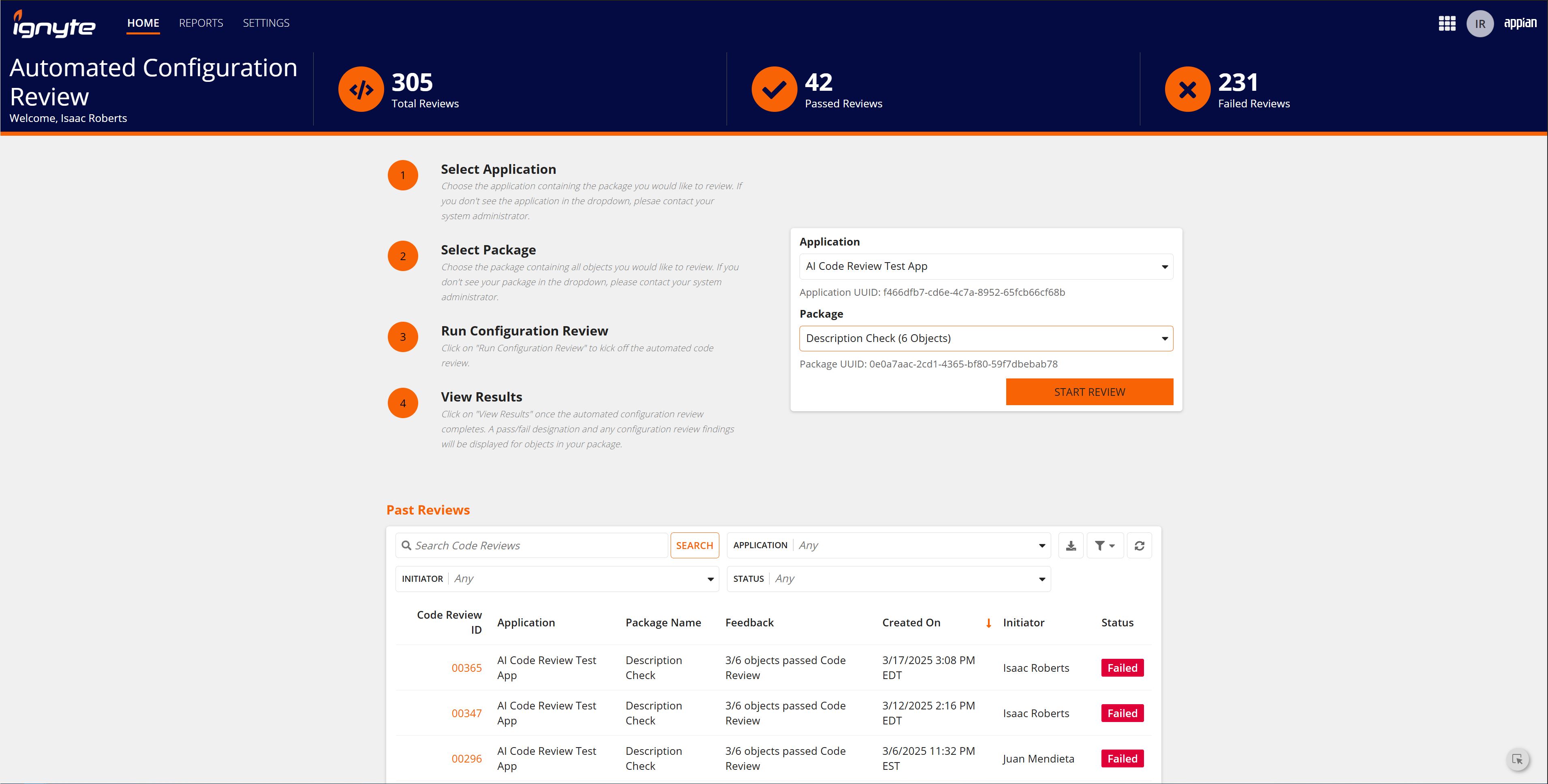Click the Select Application heading

(498, 169)
